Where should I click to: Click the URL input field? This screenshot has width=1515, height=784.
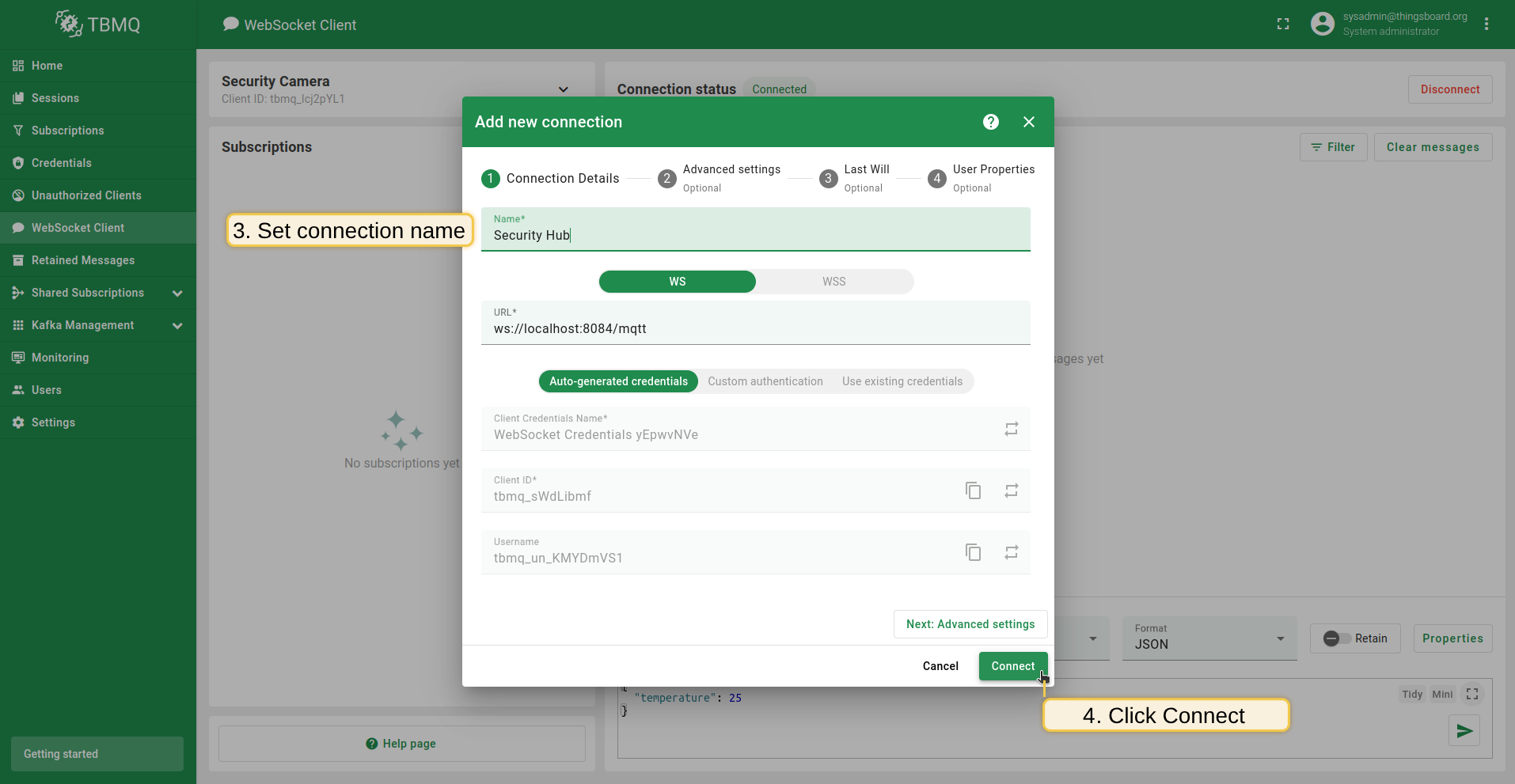(755, 329)
